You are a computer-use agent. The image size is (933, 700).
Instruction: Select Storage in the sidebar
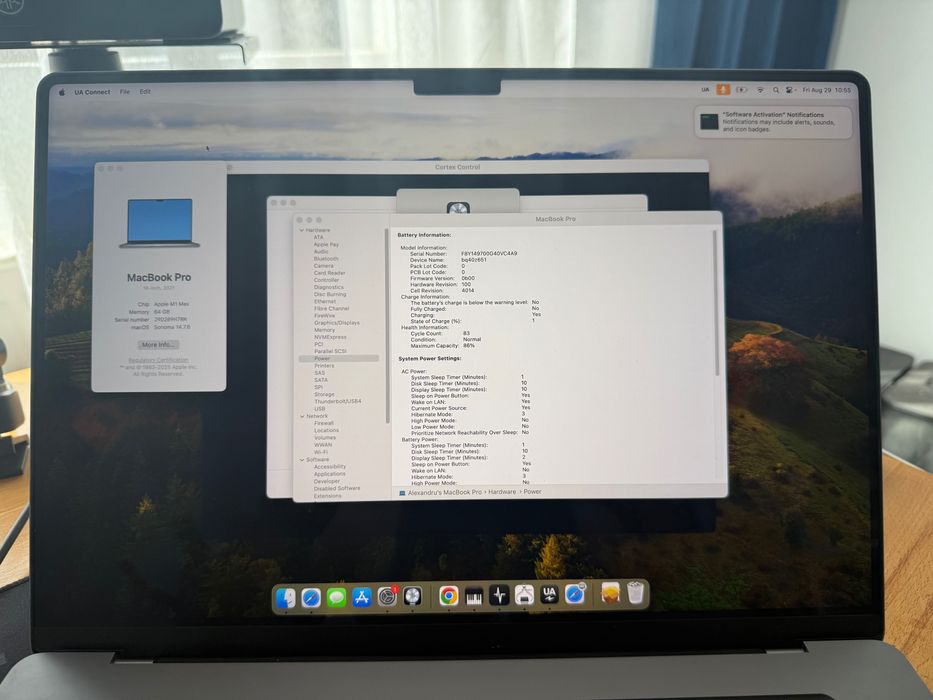pos(324,395)
